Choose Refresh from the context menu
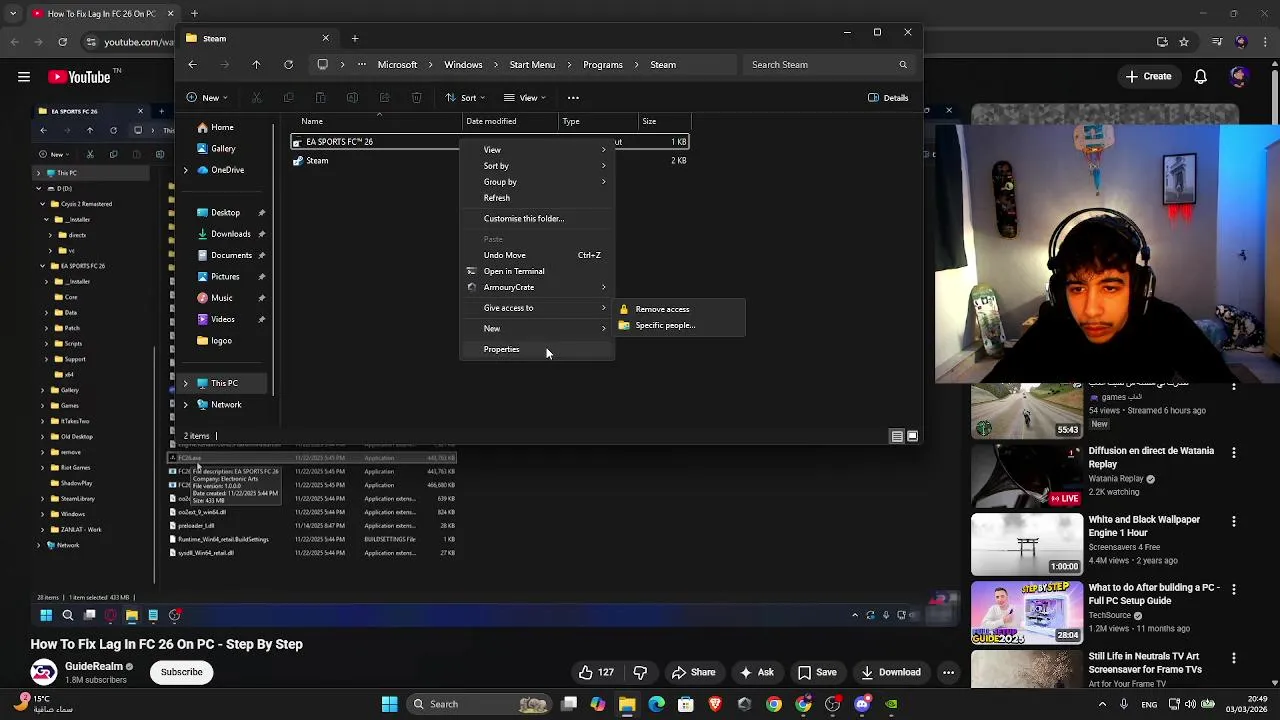The width and height of the screenshot is (1280, 720). (x=537, y=198)
